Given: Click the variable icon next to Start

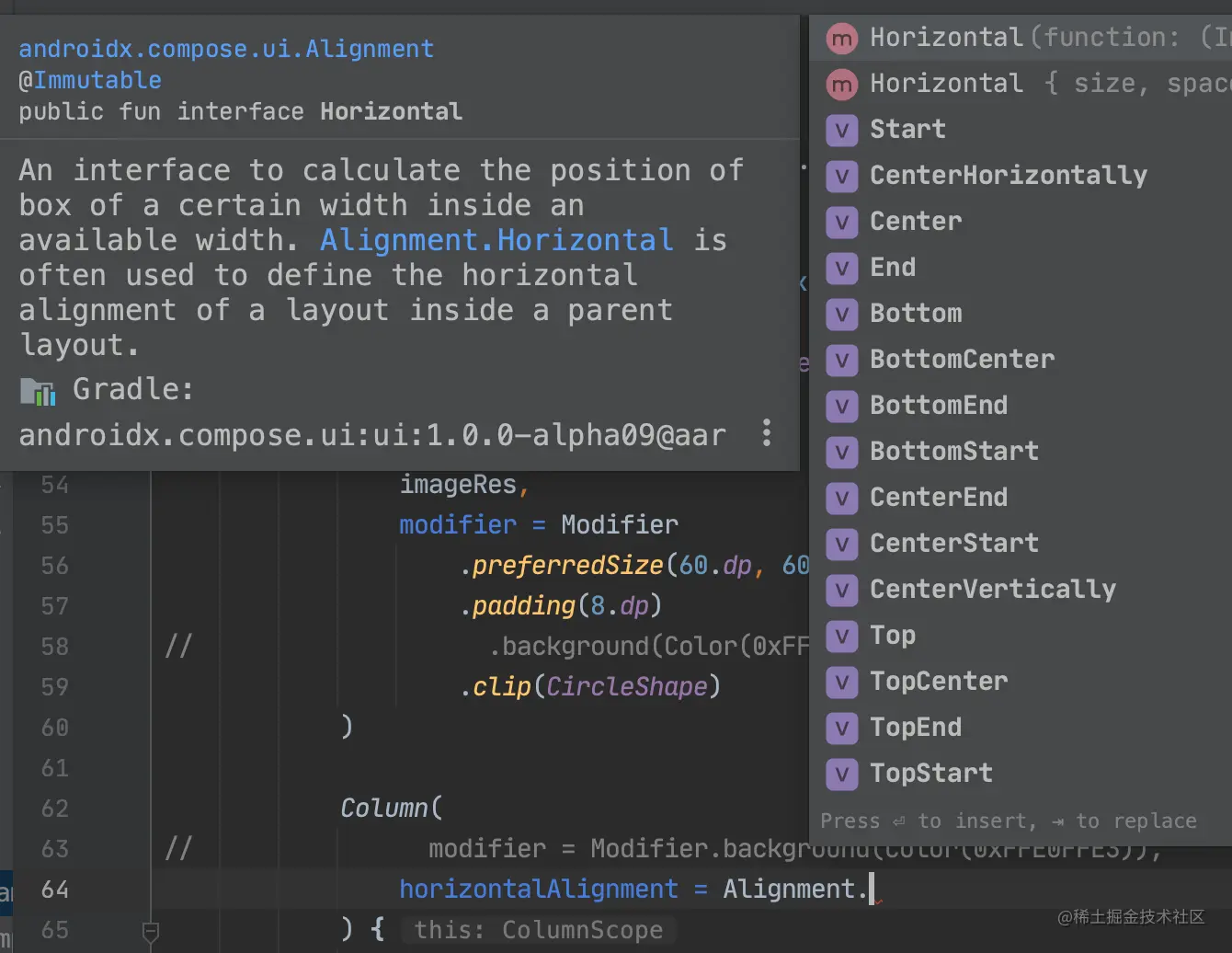Looking at the screenshot, I should coord(841,130).
